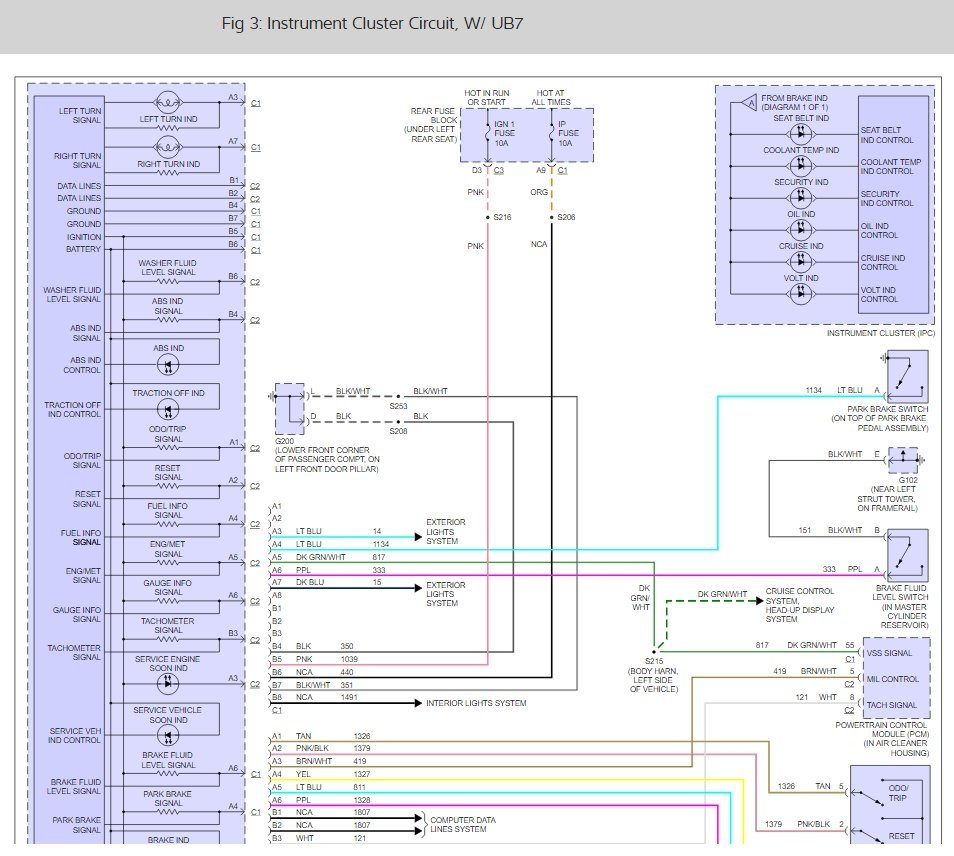Select the 'TAN 1326' wire row at A1
This screenshot has width=954, height=856.
(x=321, y=736)
